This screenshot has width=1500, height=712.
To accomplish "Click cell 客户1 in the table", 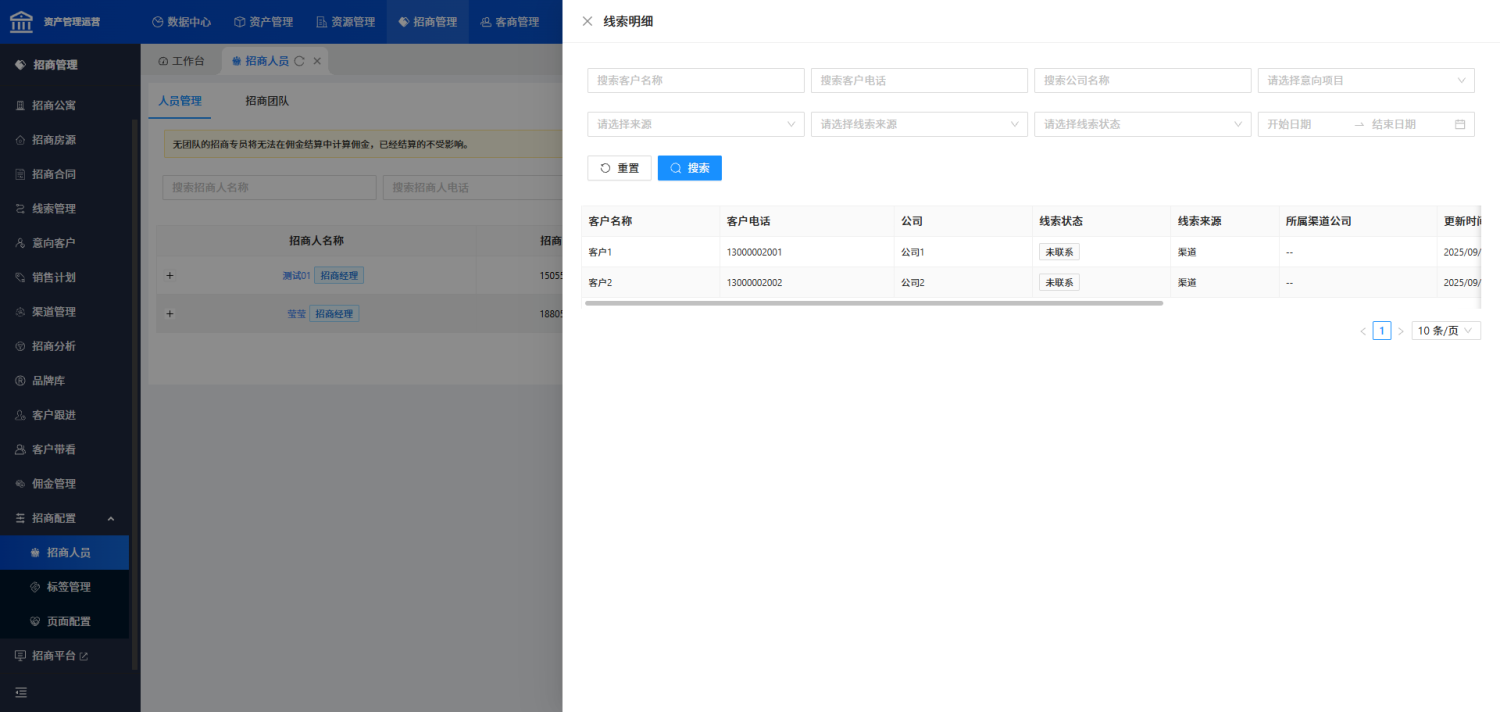I will pos(650,252).
